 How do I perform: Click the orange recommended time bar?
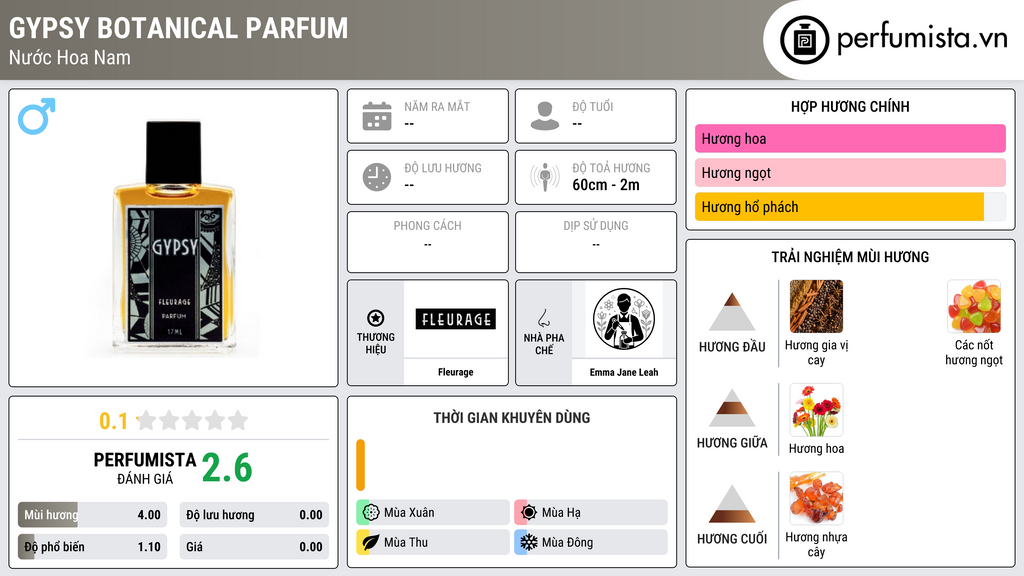click(360, 465)
